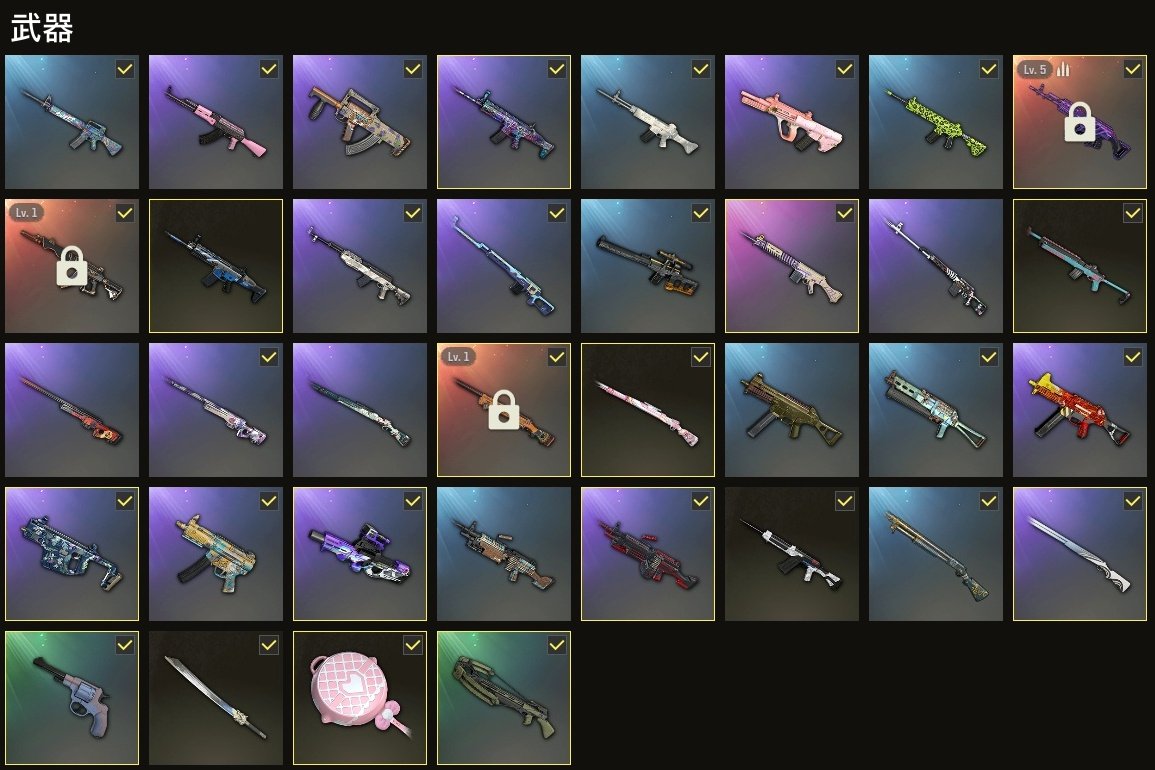Open the Lv. 1 locked rifle in second row

[x=71, y=265]
